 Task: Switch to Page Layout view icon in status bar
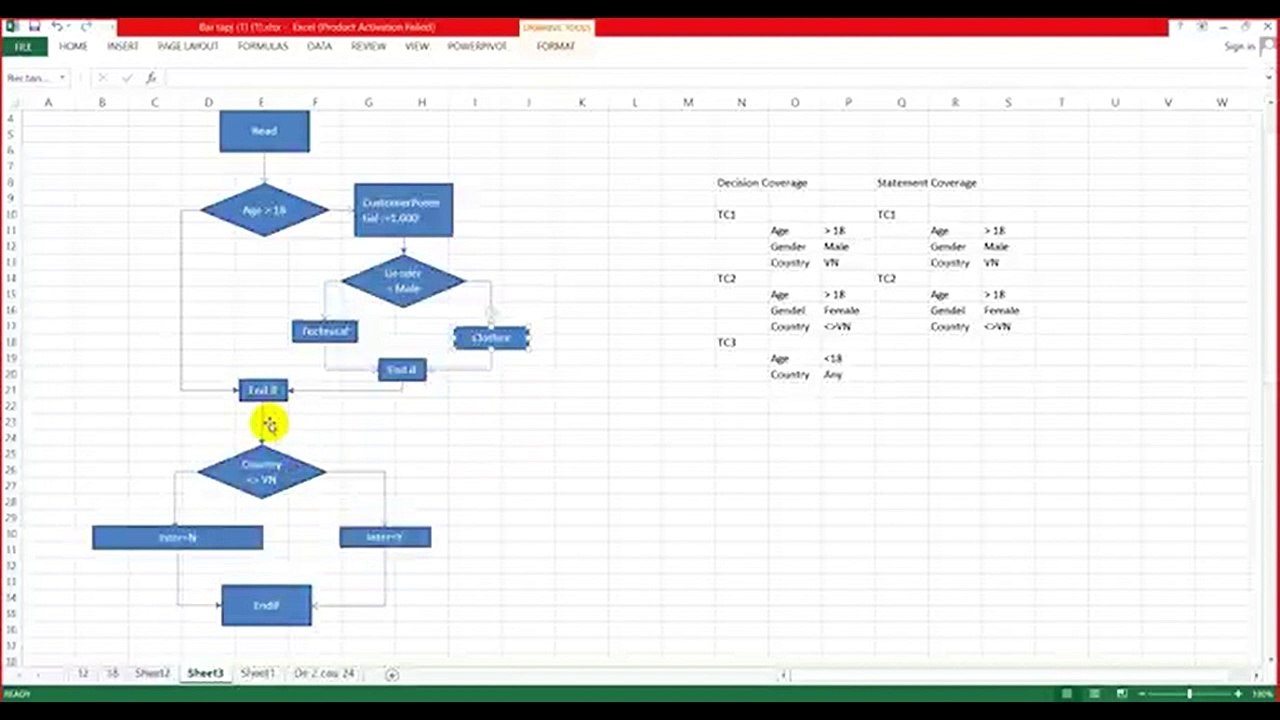pyautogui.click(x=1095, y=694)
